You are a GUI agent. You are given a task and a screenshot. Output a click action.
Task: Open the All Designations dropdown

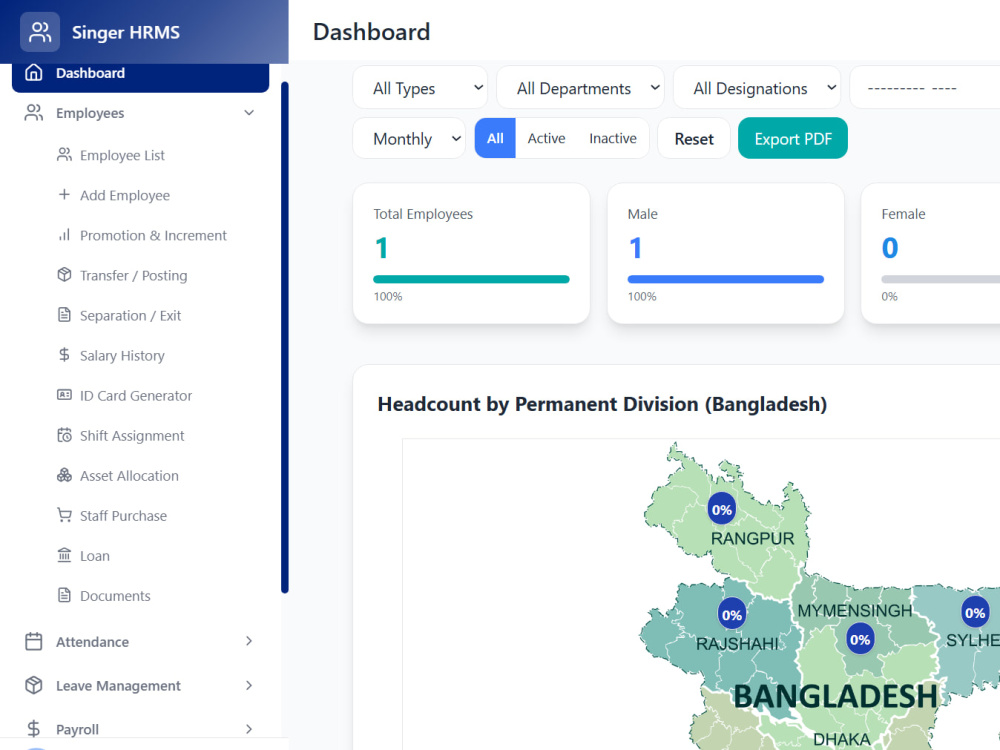tap(757, 88)
